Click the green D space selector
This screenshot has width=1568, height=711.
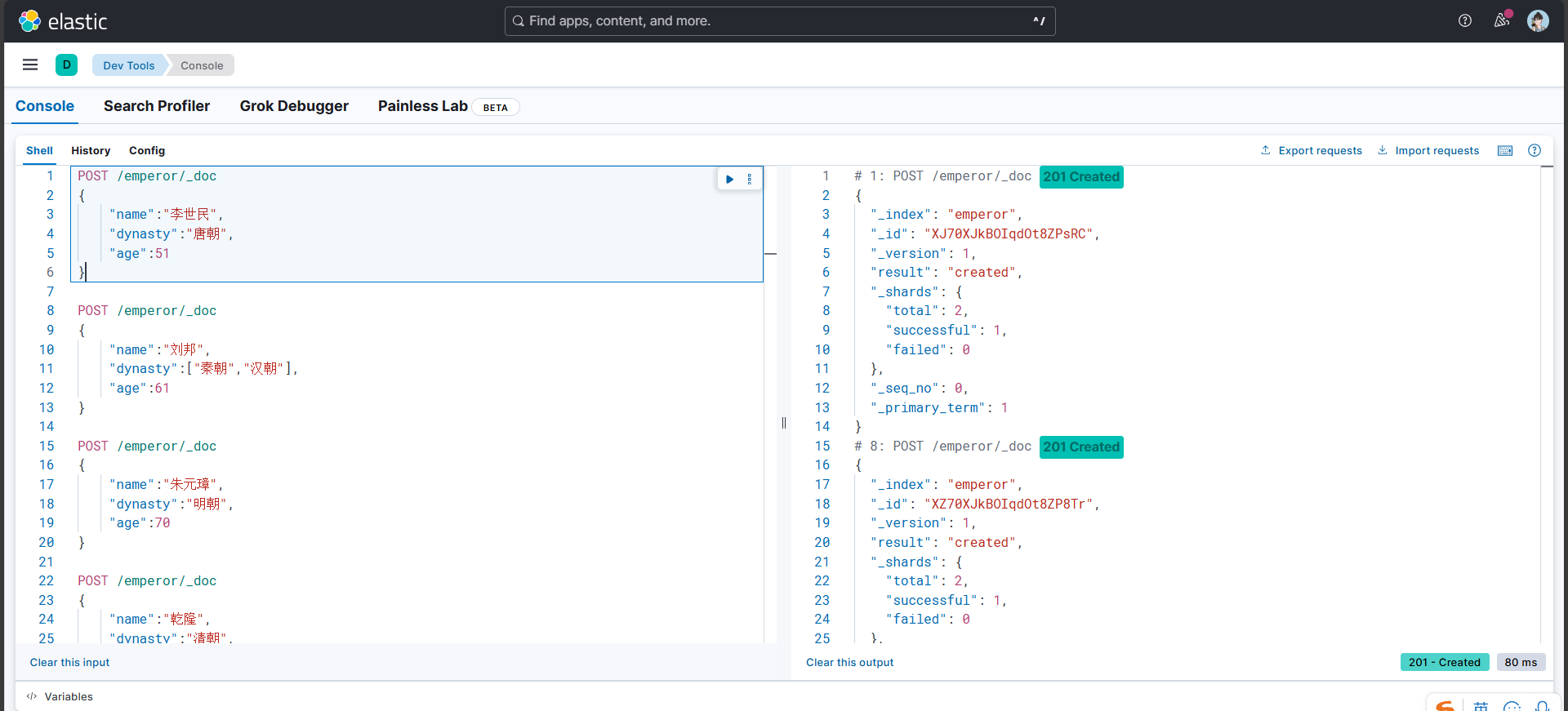coord(67,65)
